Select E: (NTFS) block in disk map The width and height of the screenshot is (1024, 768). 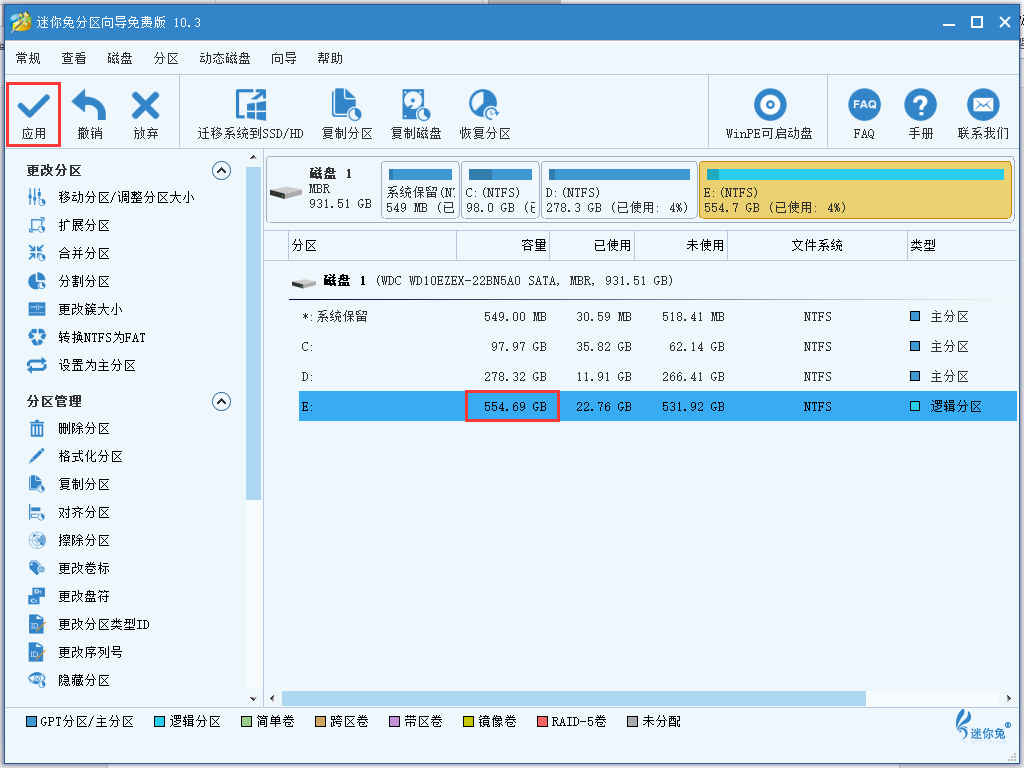pos(855,190)
